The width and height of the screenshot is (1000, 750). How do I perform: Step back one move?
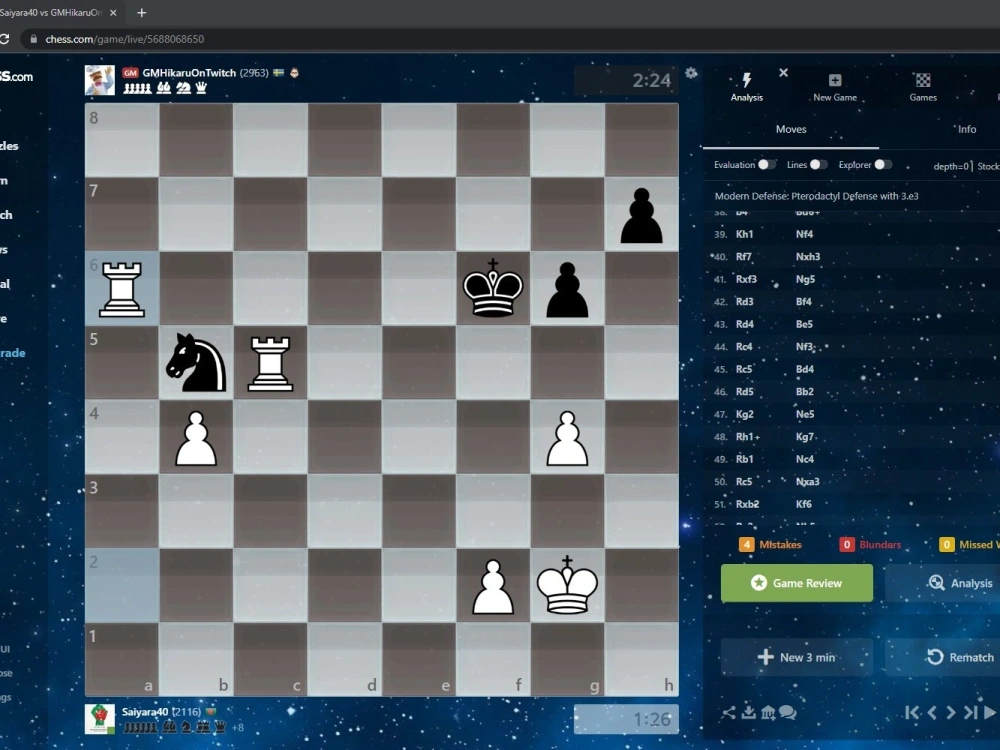coord(932,712)
